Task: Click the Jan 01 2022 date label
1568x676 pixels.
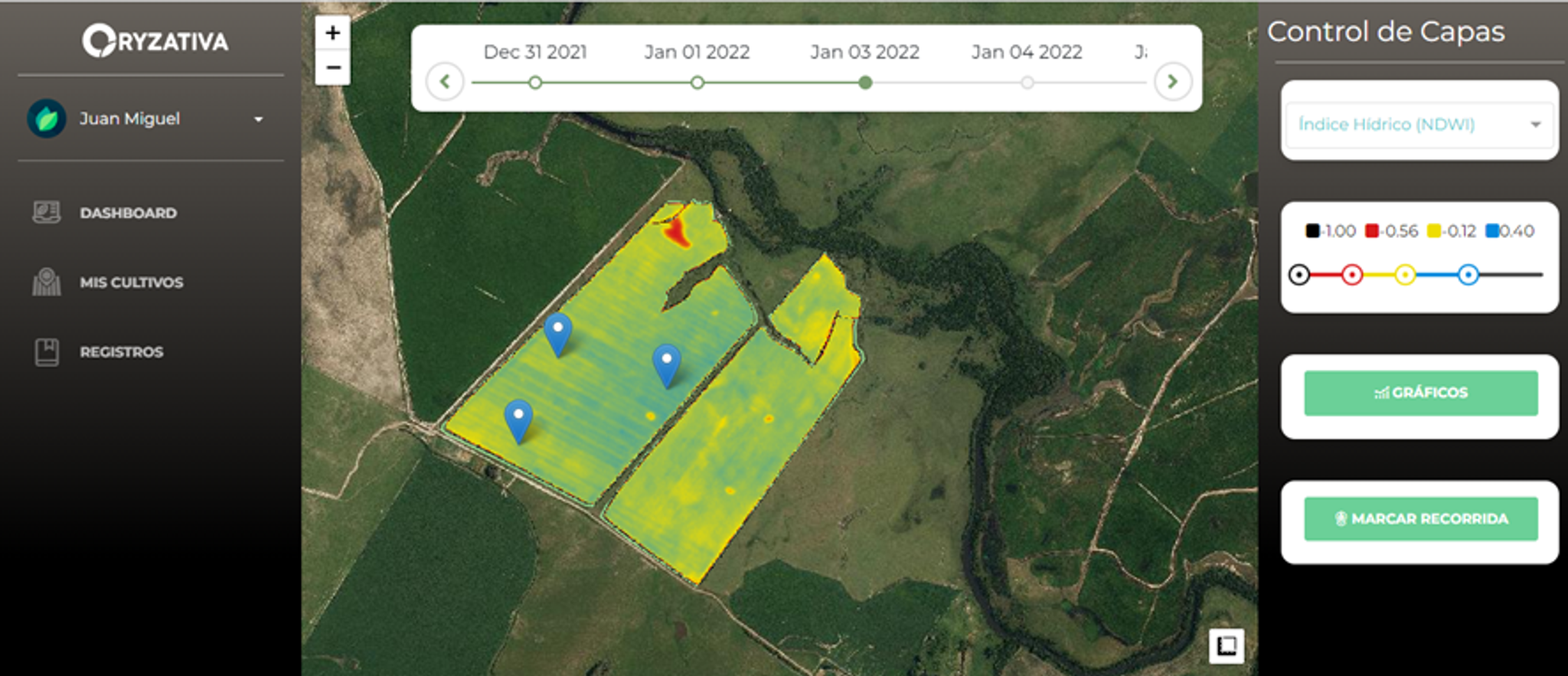Action: (x=697, y=52)
